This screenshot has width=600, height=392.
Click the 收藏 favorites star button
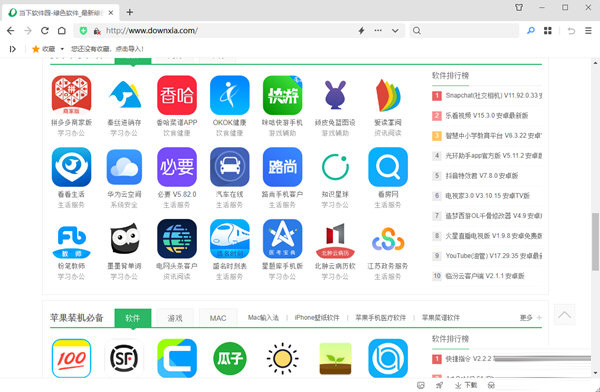(44, 49)
